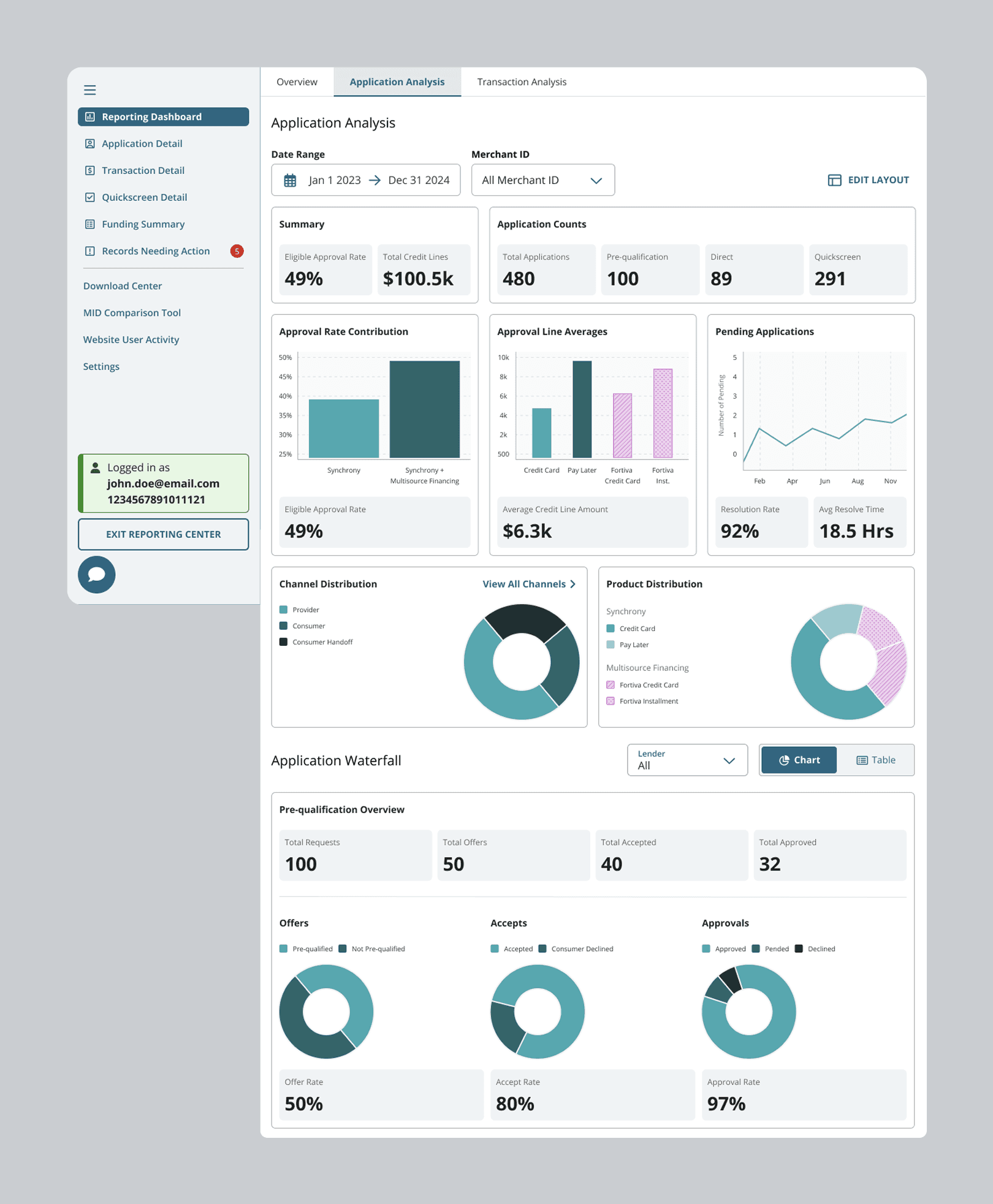Go to the Overview tab
Image resolution: width=993 pixels, height=1204 pixels.
(297, 81)
